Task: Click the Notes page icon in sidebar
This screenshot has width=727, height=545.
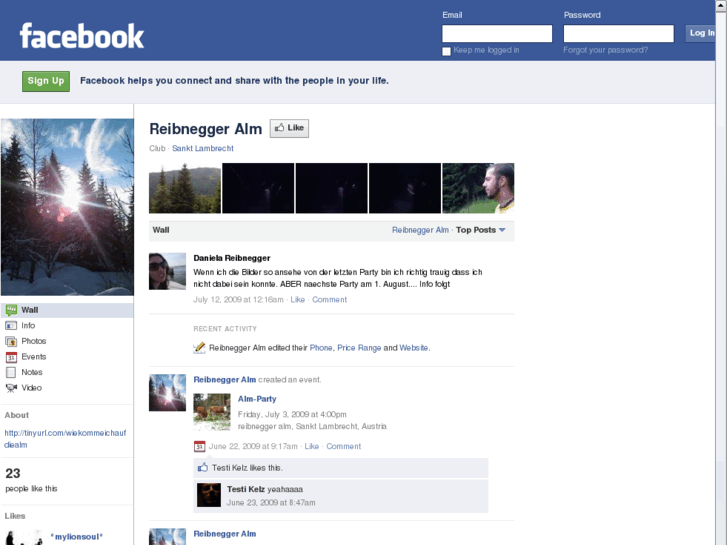Action: pyautogui.click(x=11, y=372)
